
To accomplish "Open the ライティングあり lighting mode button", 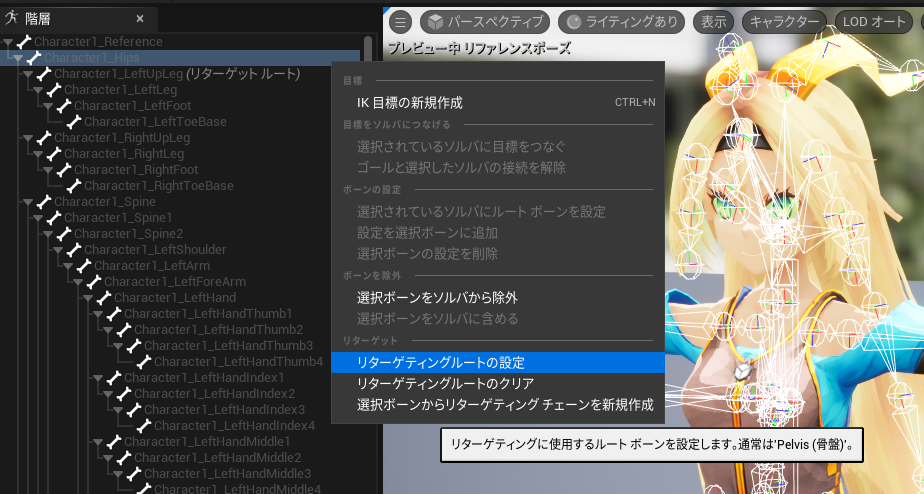I will point(622,22).
